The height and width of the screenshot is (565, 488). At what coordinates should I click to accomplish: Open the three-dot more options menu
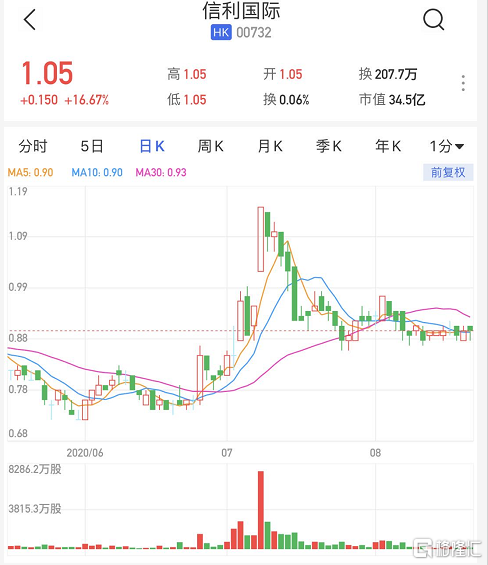pos(463,83)
